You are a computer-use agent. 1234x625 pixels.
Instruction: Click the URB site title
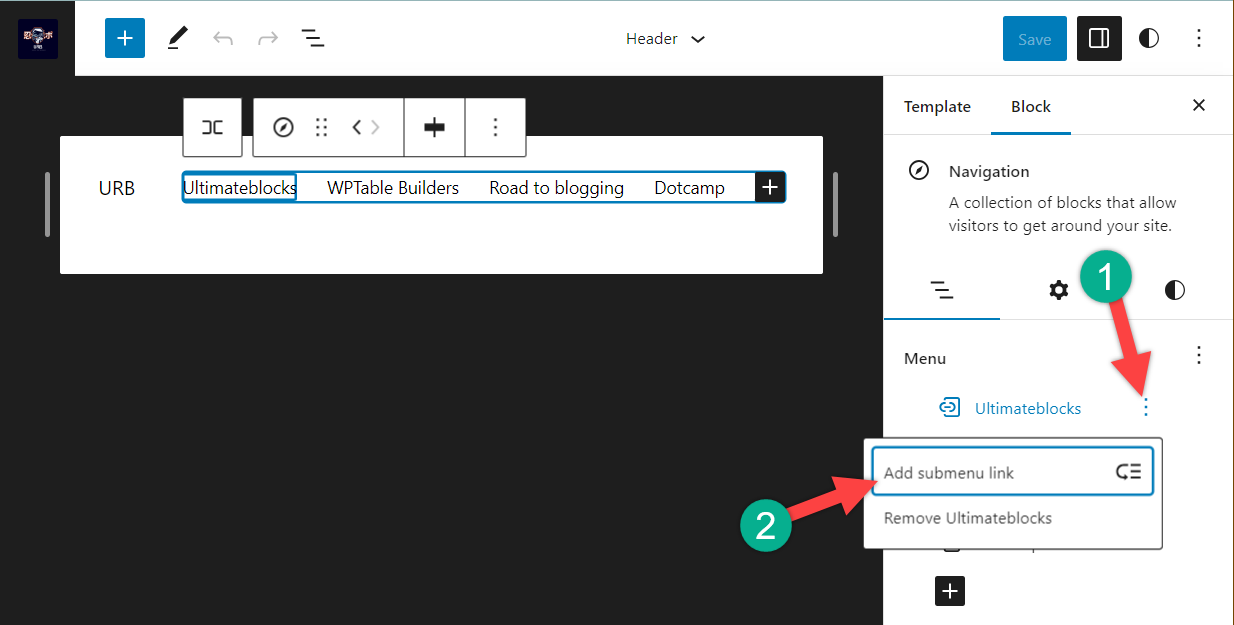(x=117, y=188)
